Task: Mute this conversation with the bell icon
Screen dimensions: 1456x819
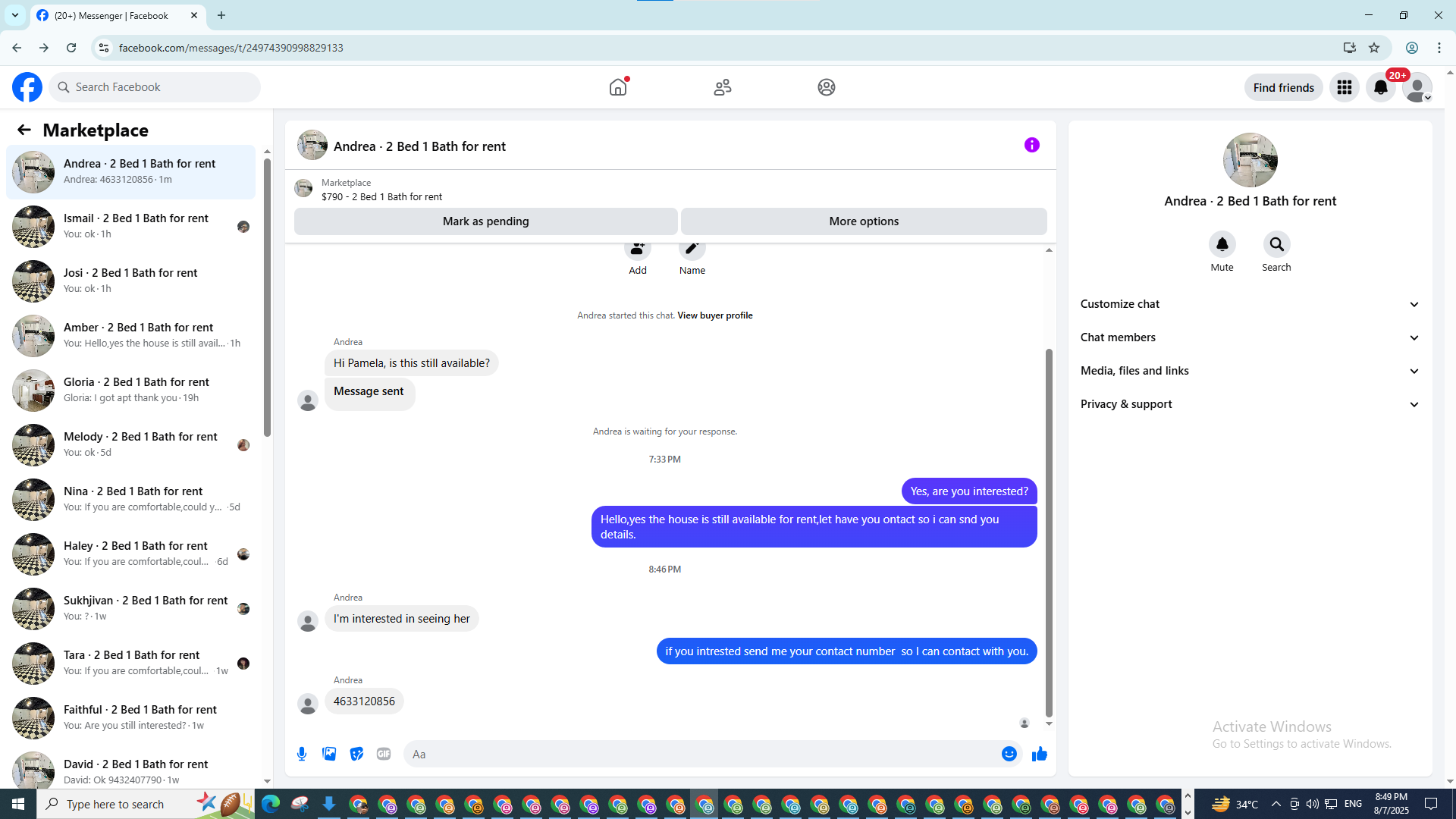Action: tap(1222, 244)
